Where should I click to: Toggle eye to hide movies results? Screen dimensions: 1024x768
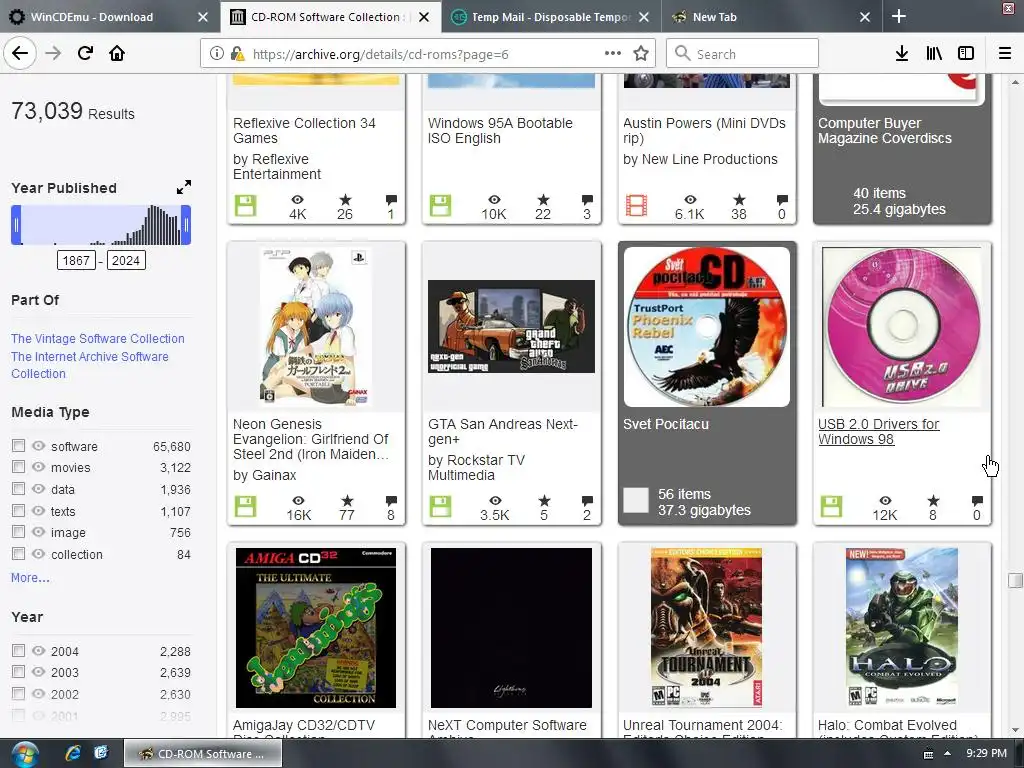coord(39,467)
